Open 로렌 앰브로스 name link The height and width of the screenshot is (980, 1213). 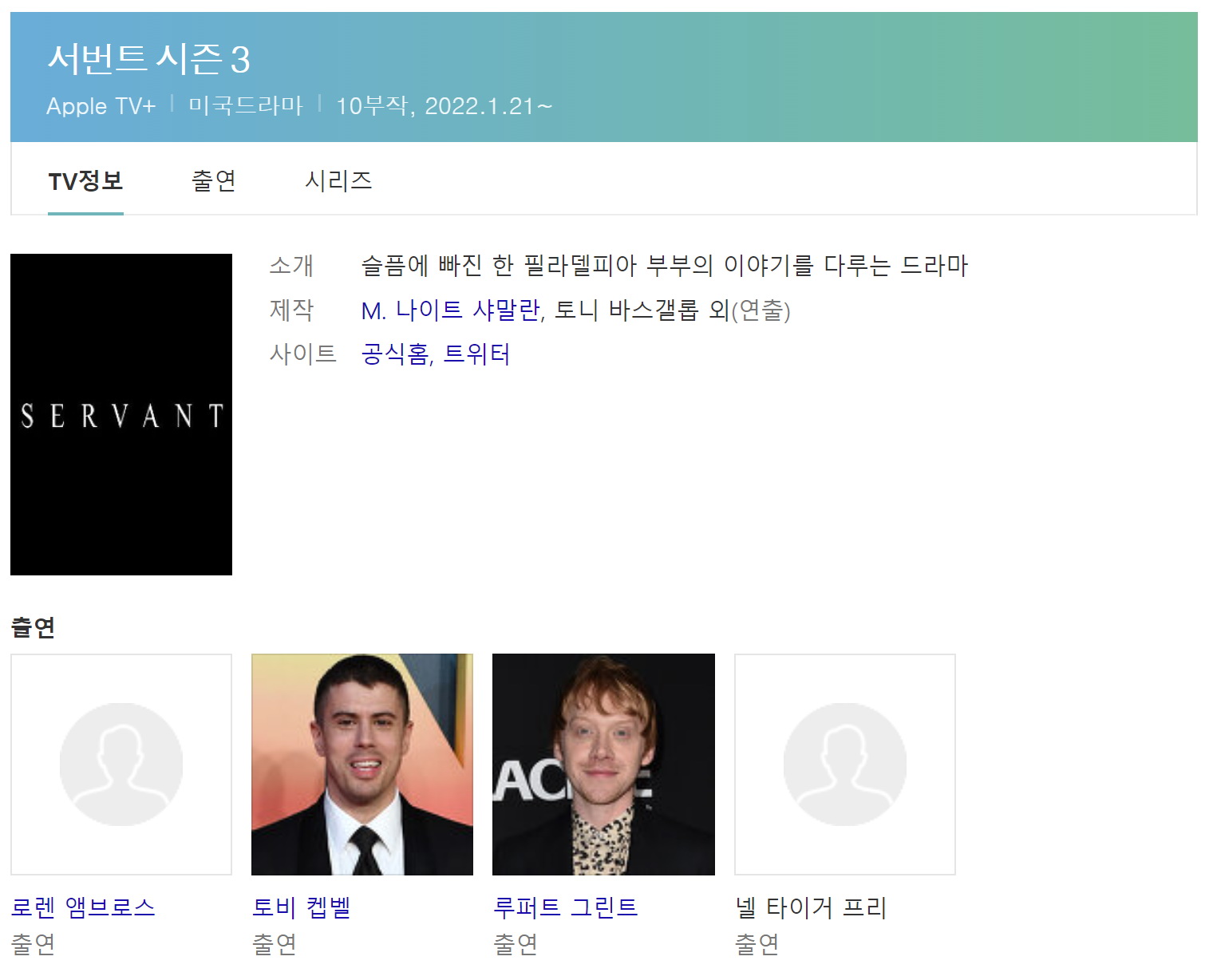tap(83, 907)
